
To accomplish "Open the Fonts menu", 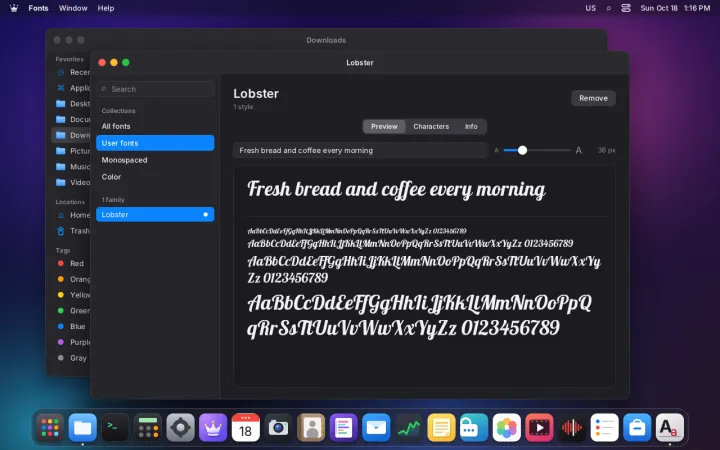I will click(38, 8).
